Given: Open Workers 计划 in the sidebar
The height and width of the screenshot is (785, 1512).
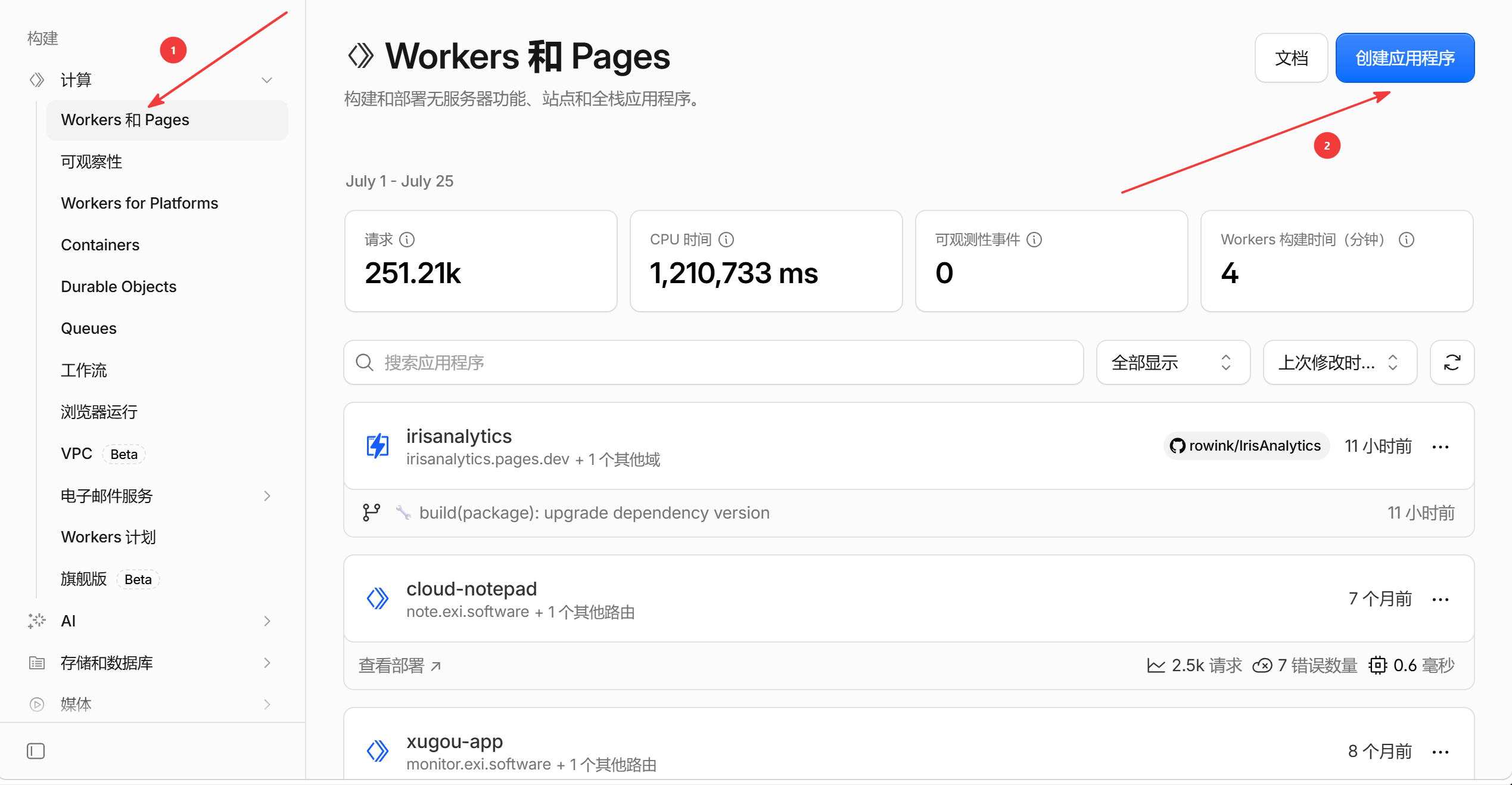Looking at the screenshot, I should click(x=108, y=537).
